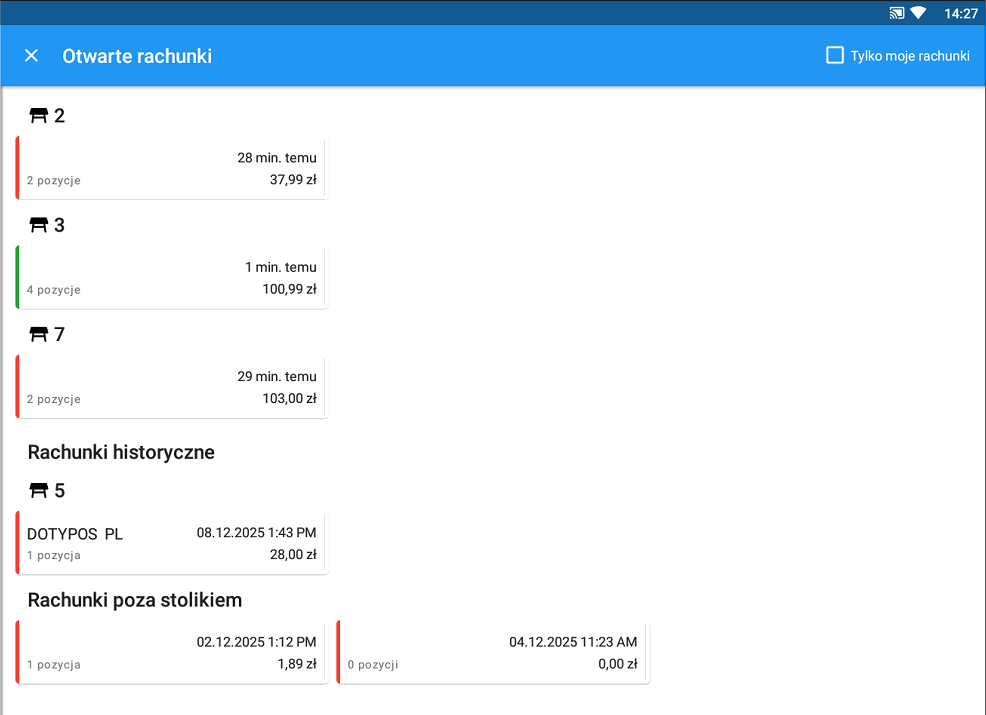This screenshot has width=986, height=715.
Task: Click the Tylko moje rachunki label
Action: click(x=910, y=56)
